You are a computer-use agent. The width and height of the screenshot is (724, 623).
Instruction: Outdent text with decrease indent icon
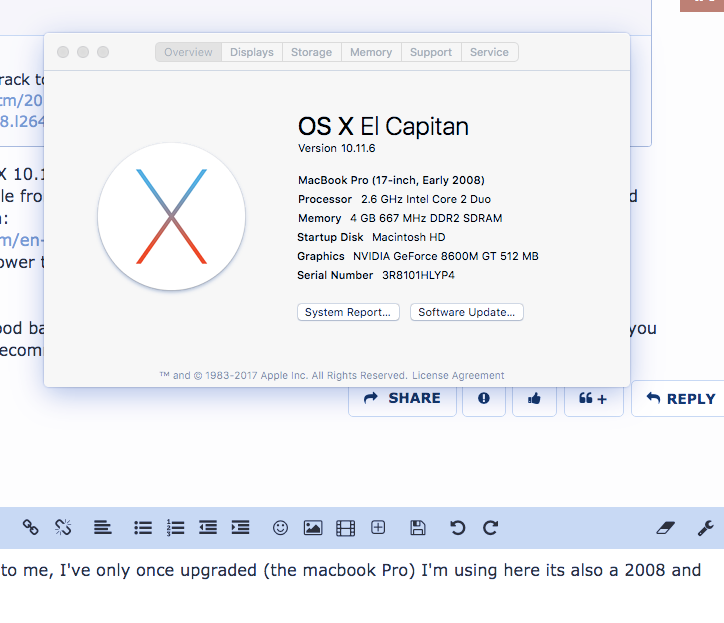(x=208, y=527)
